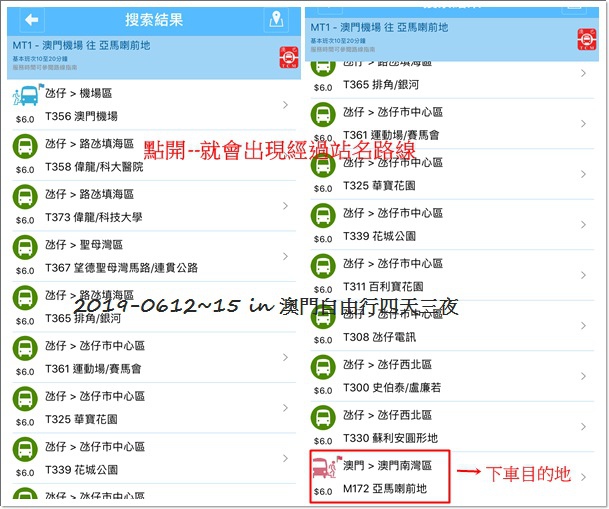
Task: Select the $6.0 fare beside M172 亞馬喇前地
Action: tap(323, 492)
